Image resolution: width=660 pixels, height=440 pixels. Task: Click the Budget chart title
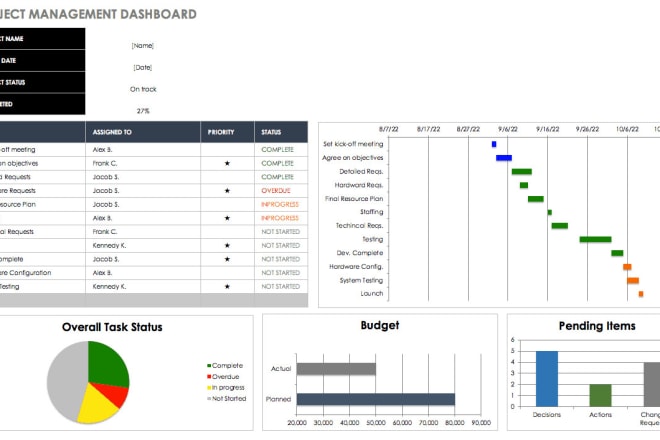380,325
